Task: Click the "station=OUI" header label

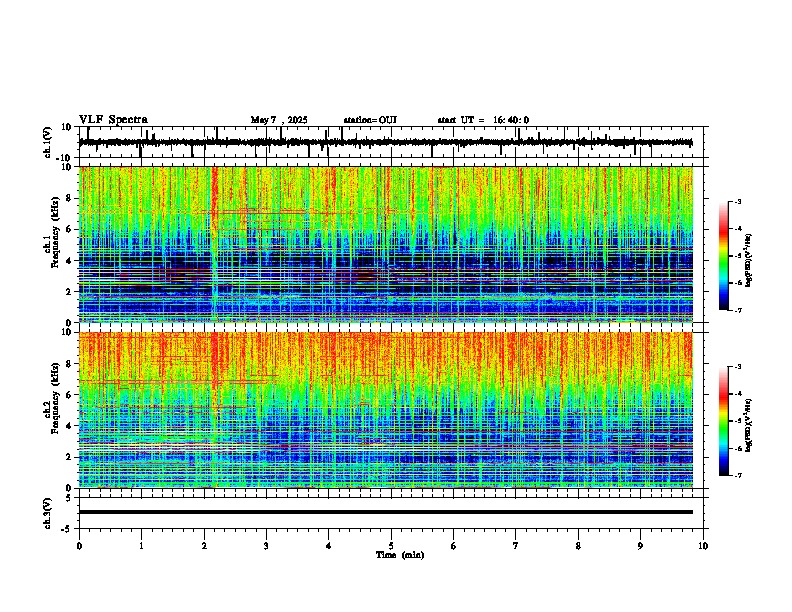Action: tap(370, 120)
